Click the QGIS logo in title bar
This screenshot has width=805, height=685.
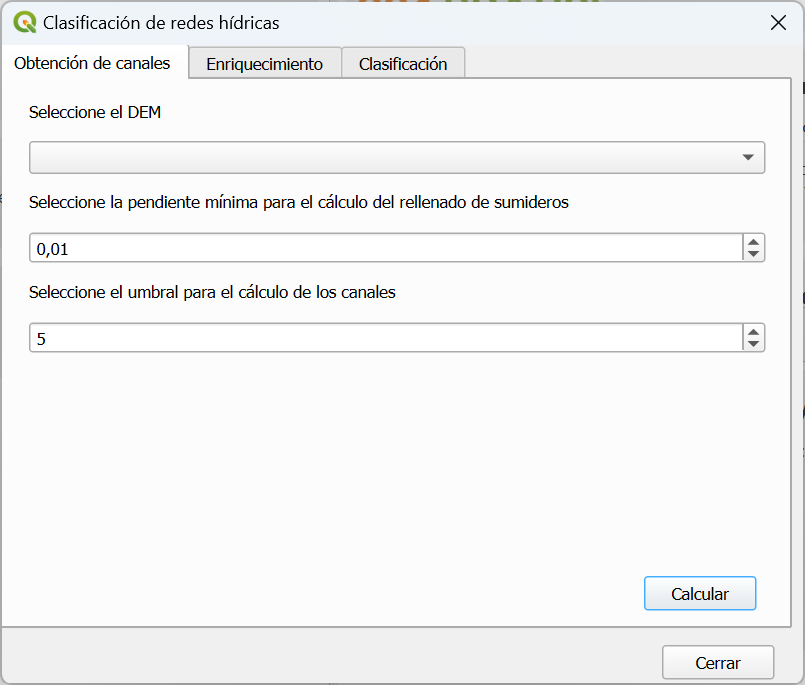coord(25,22)
